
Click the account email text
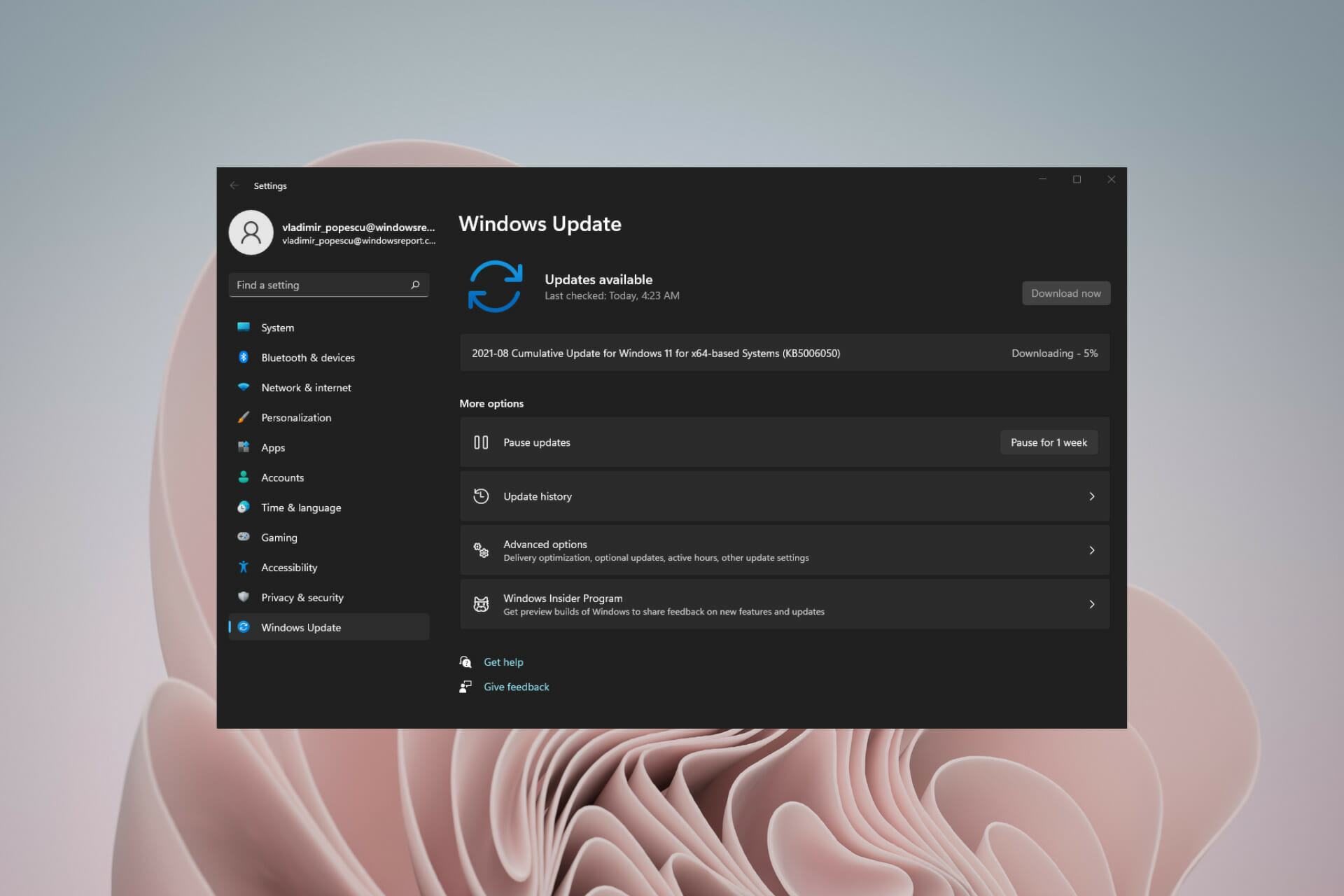(358, 241)
